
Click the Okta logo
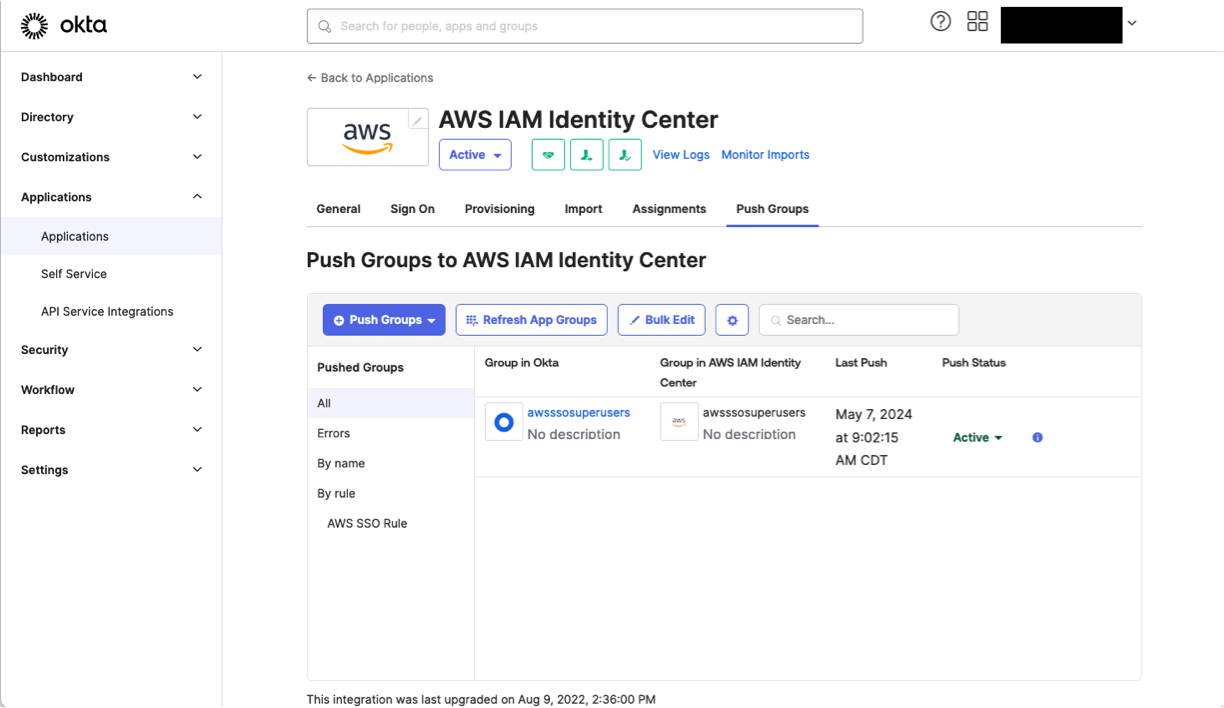pyautogui.click(x=63, y=25)
